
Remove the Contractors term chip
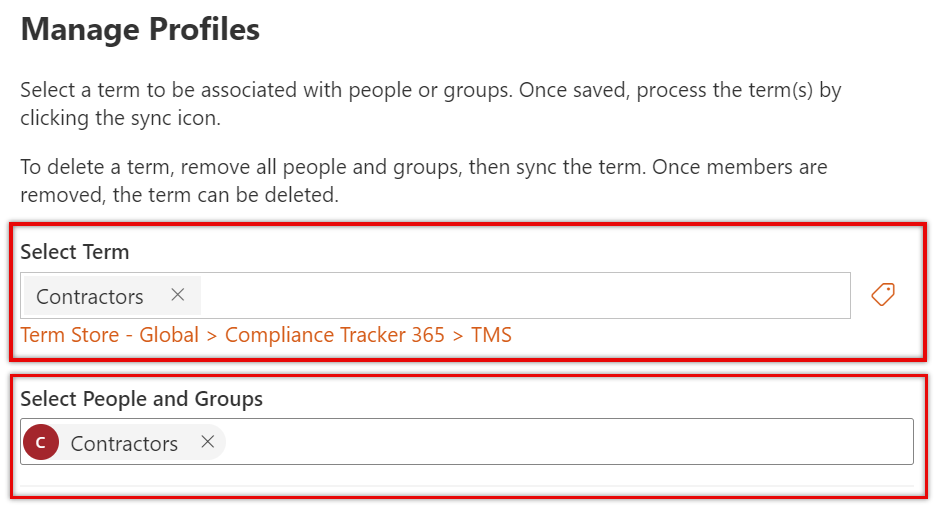tap(178, 294)
